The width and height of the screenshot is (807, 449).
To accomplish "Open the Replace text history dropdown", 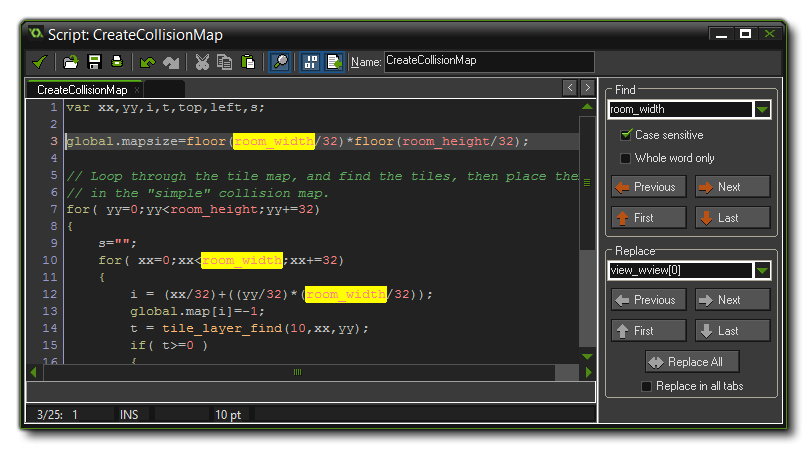I will (763, 271).
